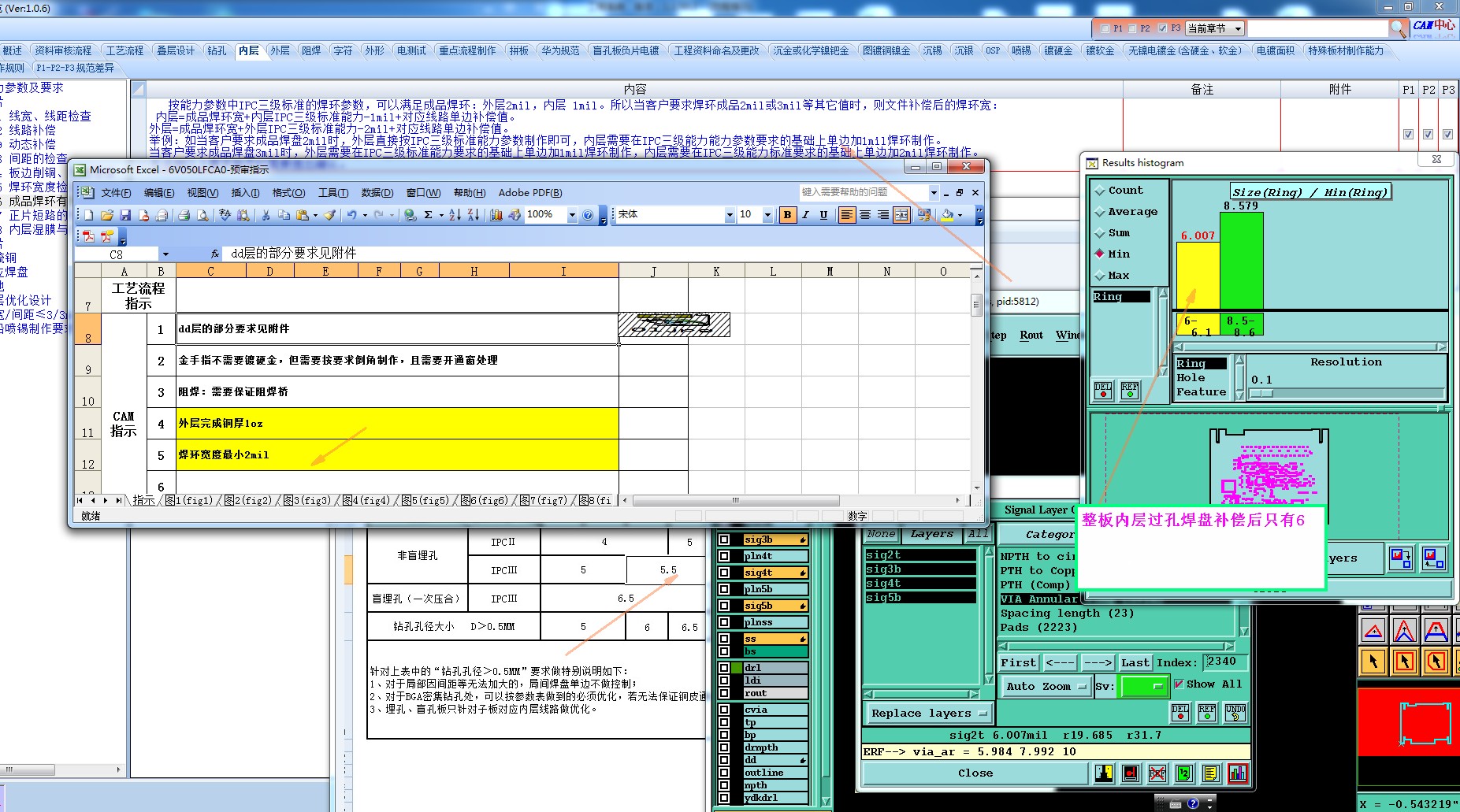Viewport: 1460px width, 812px height.
Task: Click the green numbered-page icon beside Close
Action: tap(1184, 773)
